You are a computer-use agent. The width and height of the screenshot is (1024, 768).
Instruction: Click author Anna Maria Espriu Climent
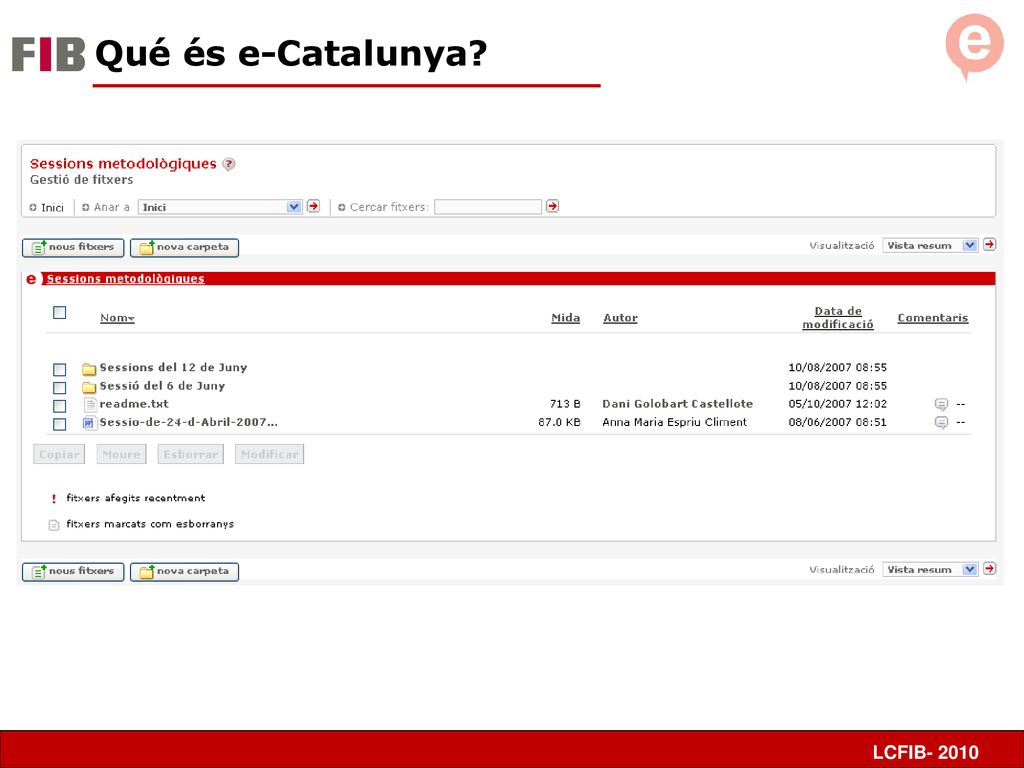click(675, 423)
